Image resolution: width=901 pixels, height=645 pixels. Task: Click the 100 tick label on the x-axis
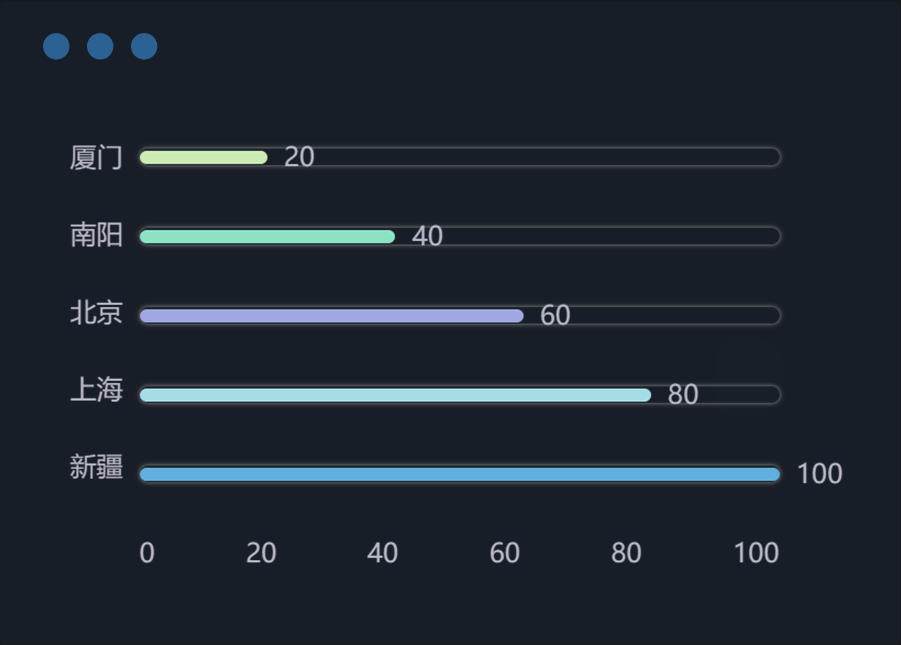(756, 553)
